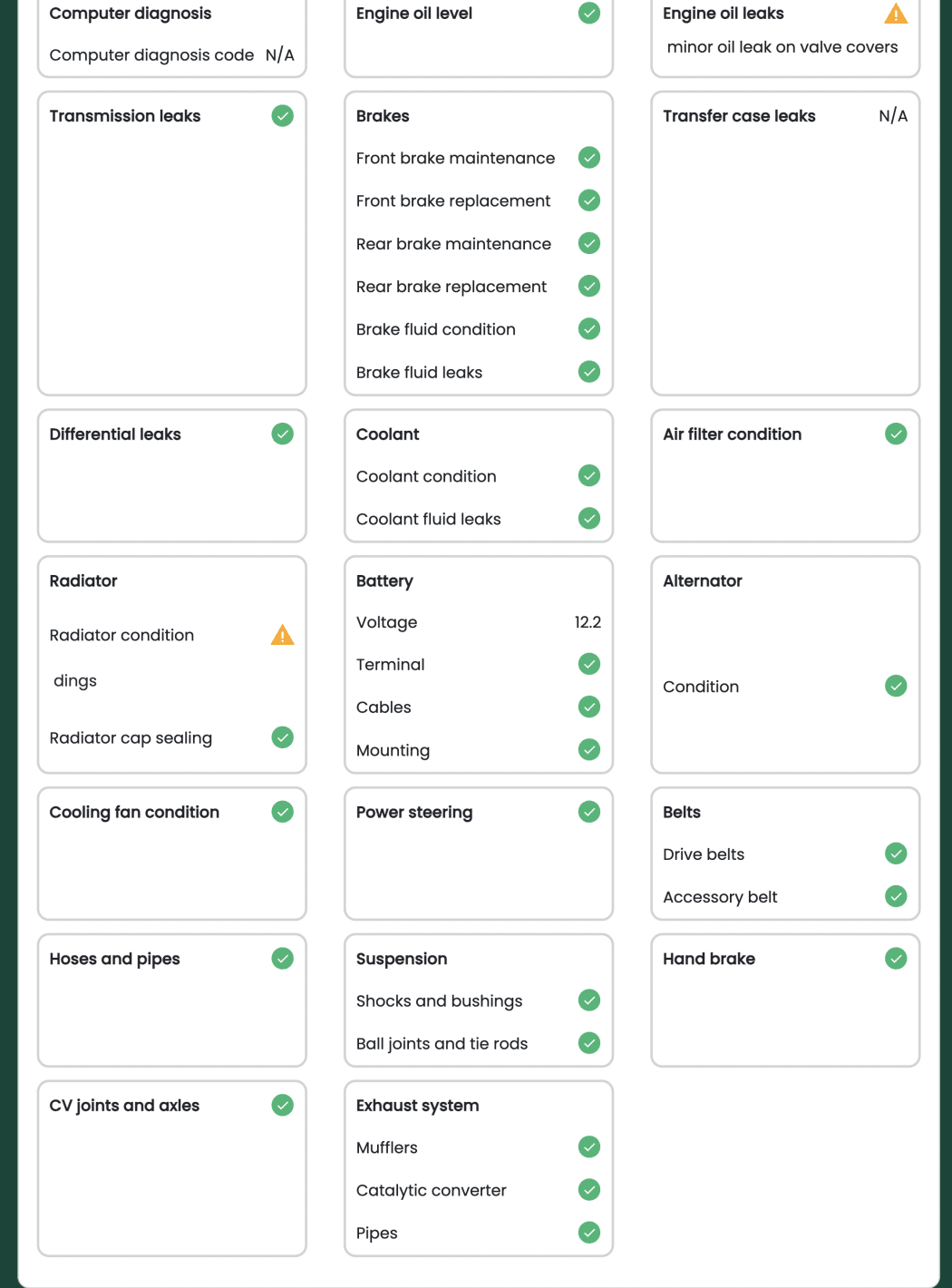
Task: Click the Power steering check icon
Action: tap(589, 812)
